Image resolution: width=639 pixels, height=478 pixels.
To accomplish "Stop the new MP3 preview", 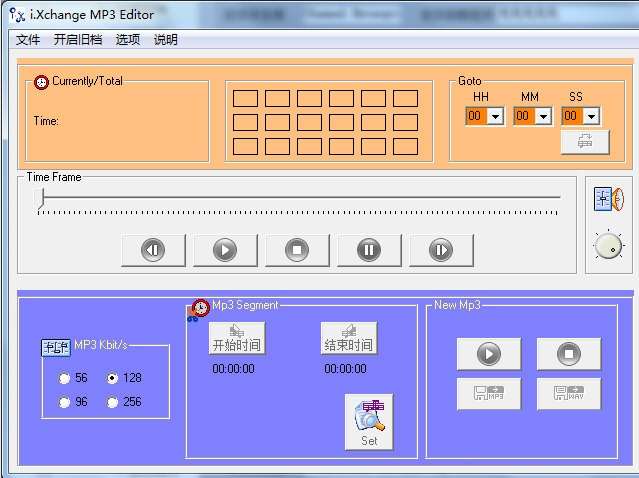I will (569, 354).
